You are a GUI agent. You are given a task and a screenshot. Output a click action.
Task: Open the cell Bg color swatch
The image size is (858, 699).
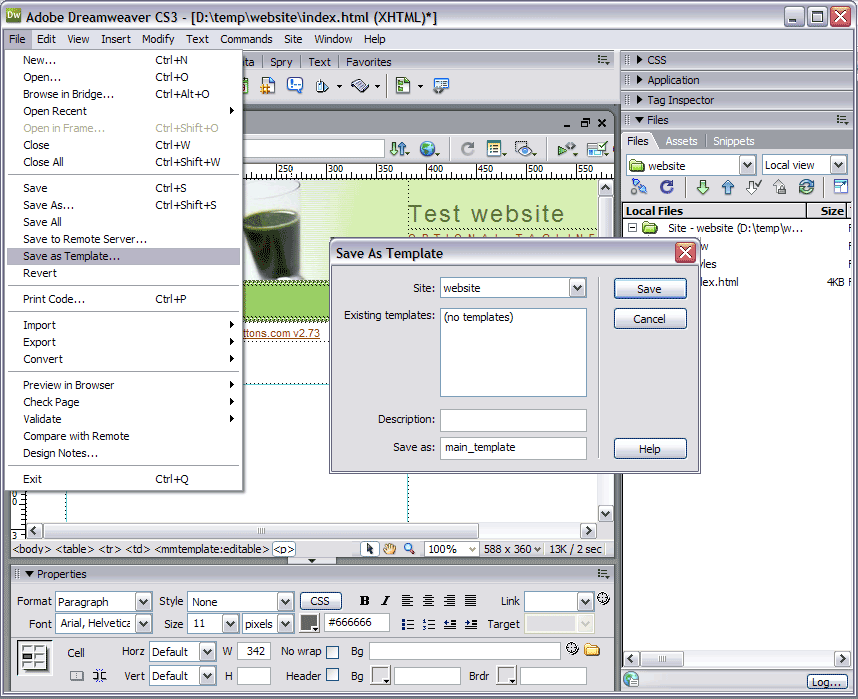click(381, 675)
